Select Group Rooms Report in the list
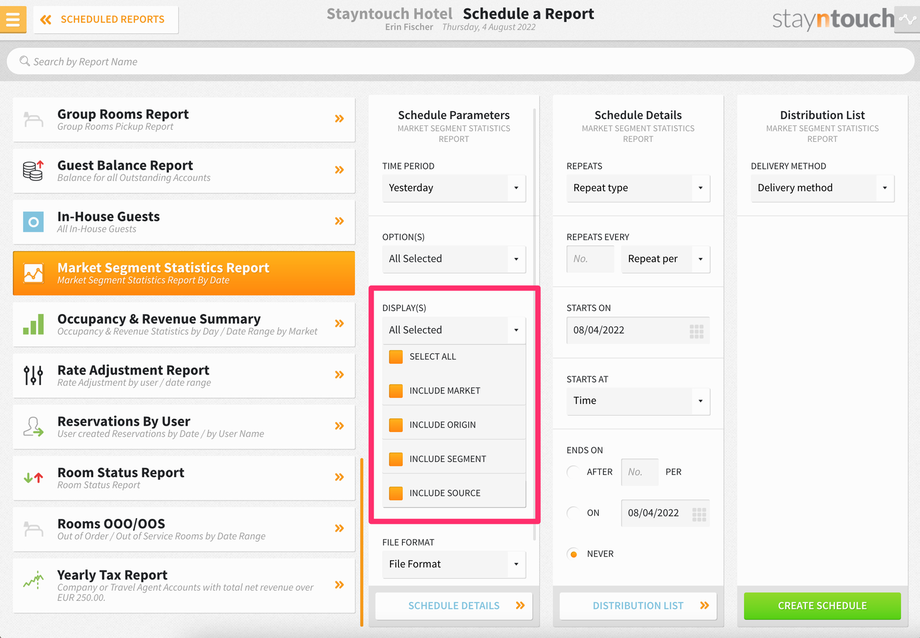The image size is (920, 638). point(184,119)
